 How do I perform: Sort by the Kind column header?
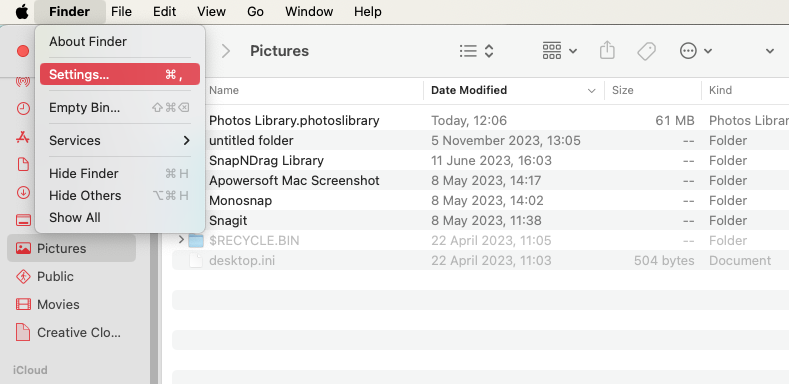click(721, 91)
